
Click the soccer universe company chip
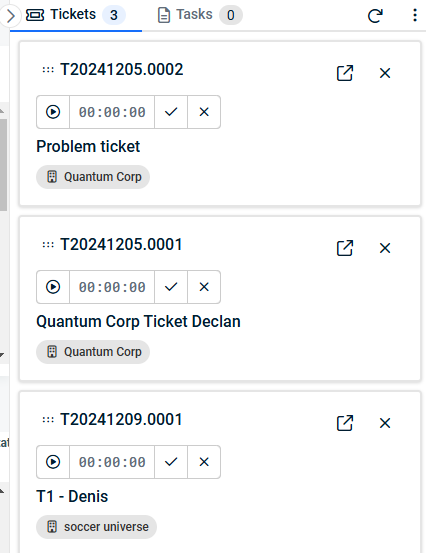(96, 527)
